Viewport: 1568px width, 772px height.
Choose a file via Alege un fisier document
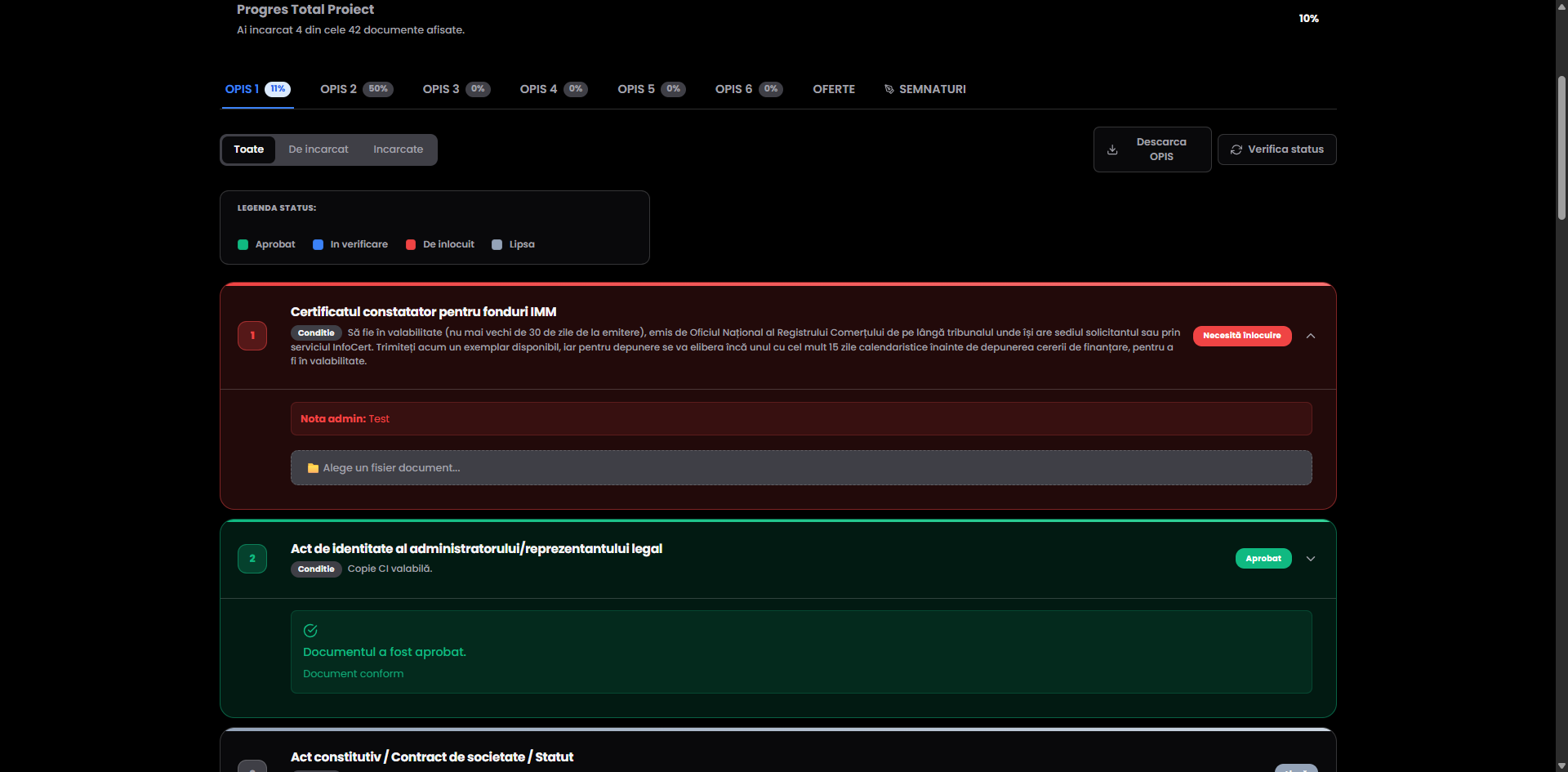801,468
